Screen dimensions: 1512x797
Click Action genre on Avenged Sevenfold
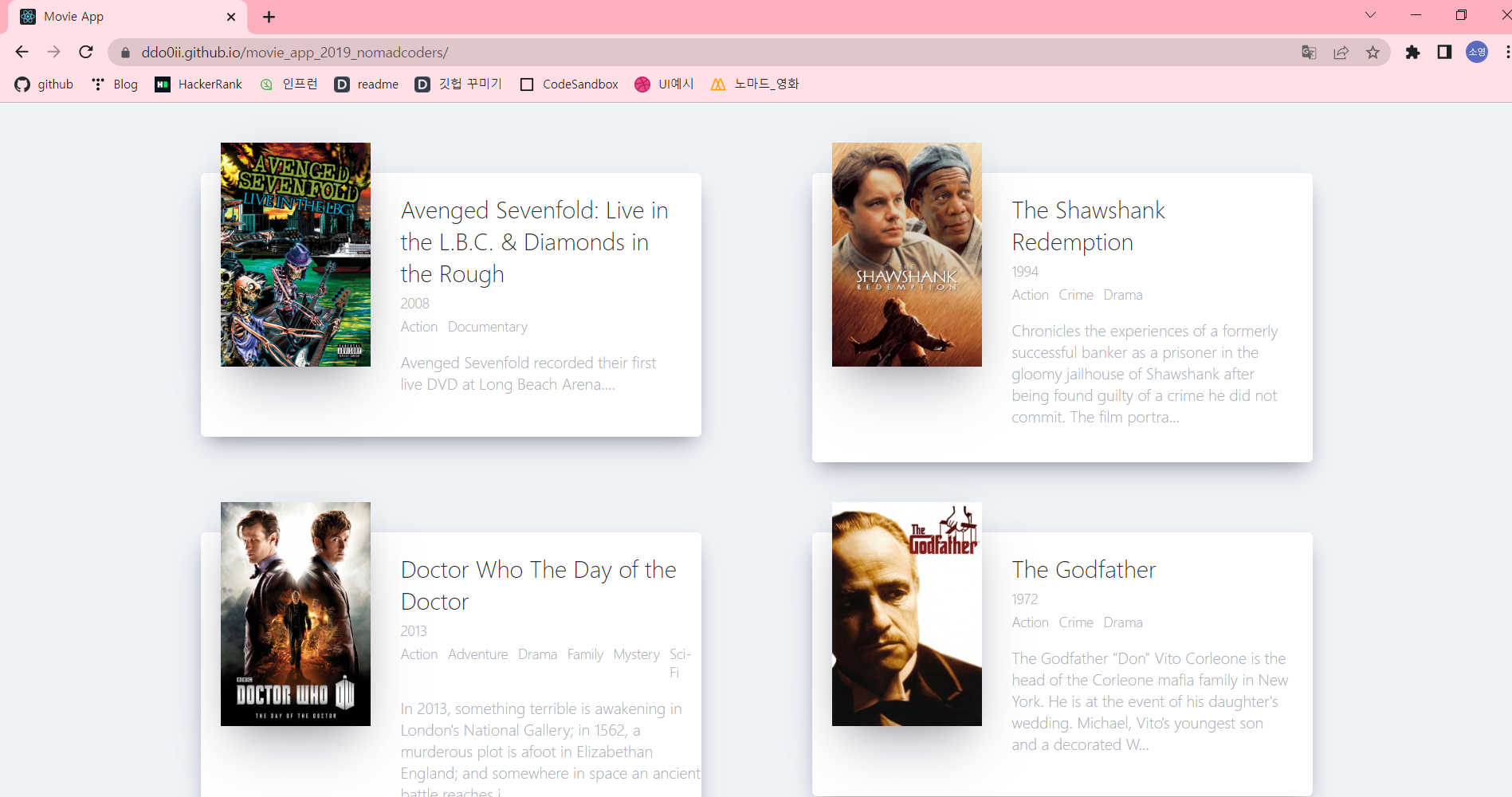[x=419, y=327]
